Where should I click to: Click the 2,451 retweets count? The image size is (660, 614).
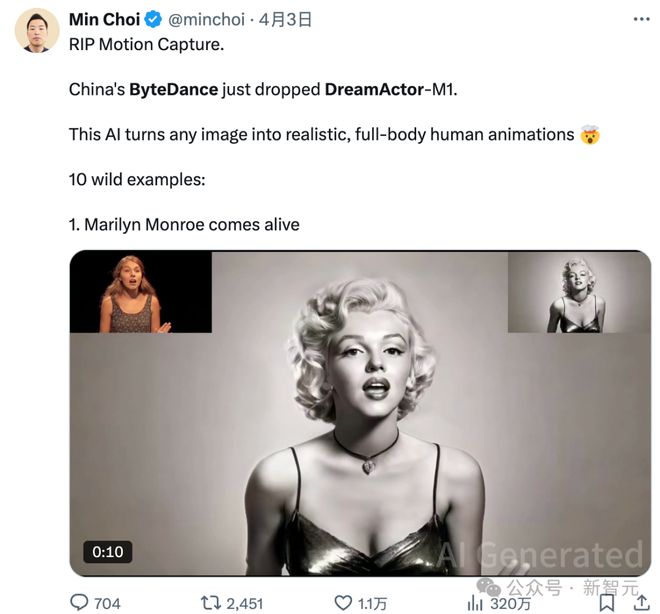(x=244, y=603)
